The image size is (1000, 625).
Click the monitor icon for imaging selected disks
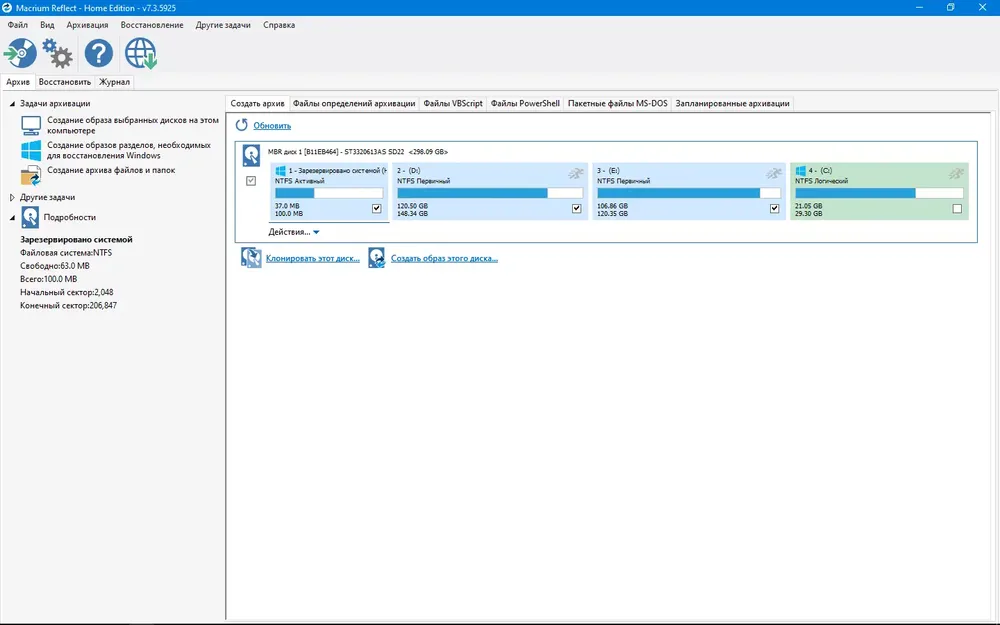[31, 125]
